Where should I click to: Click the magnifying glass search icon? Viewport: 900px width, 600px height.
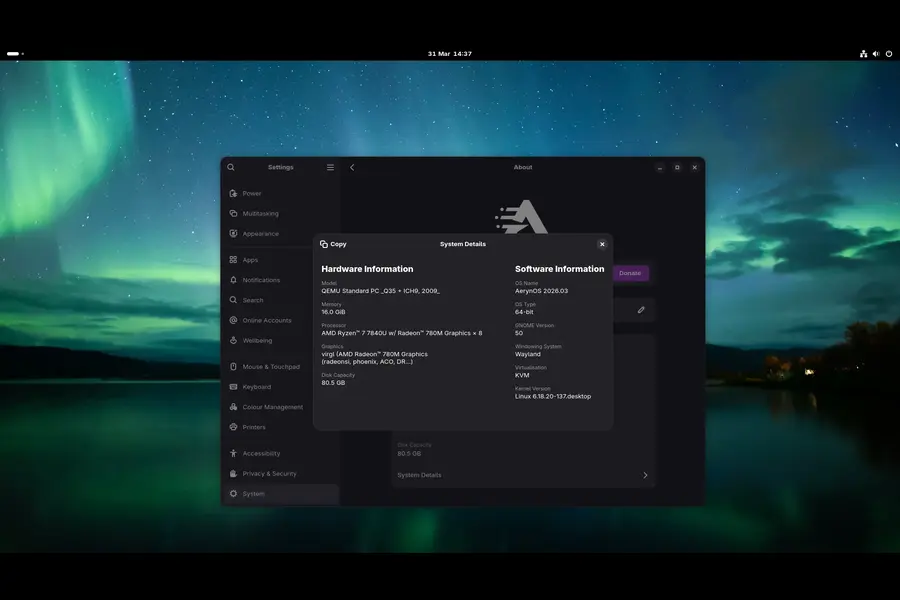(231, 167)
